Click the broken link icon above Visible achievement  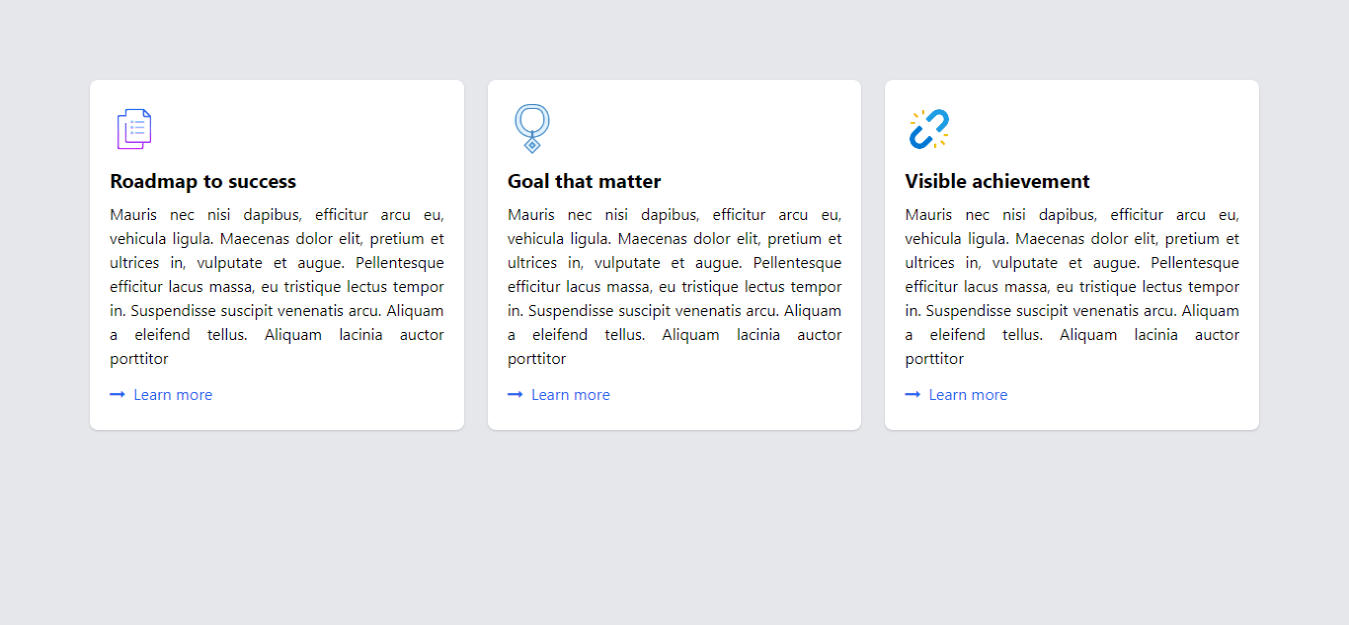click(929, 127)
